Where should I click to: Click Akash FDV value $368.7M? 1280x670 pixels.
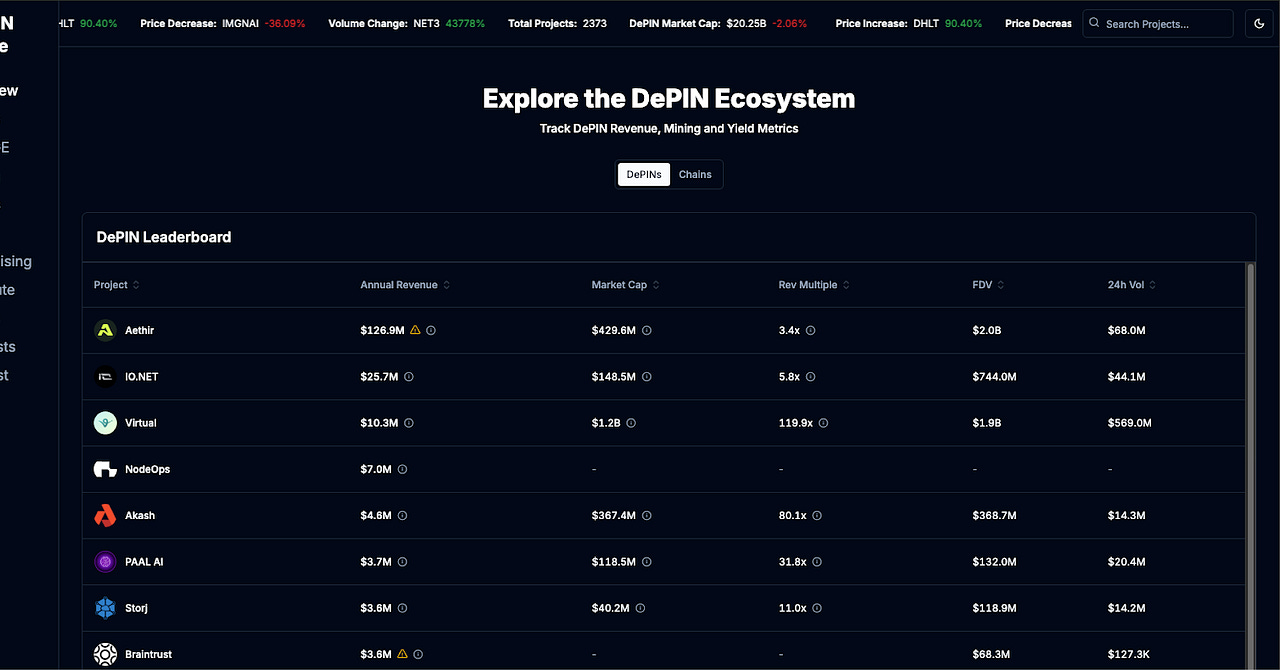point(994,515)
